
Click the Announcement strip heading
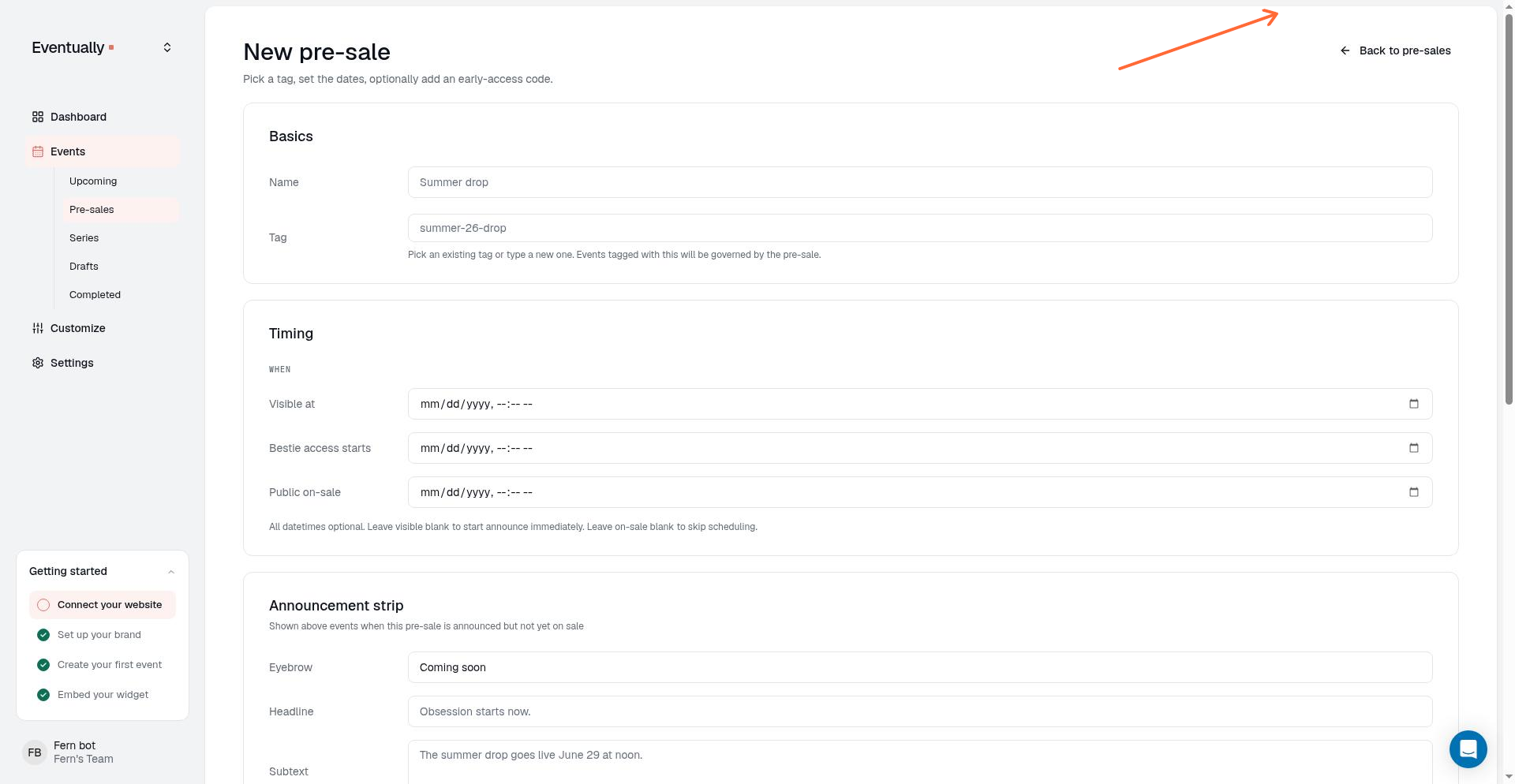coord(336,606)
